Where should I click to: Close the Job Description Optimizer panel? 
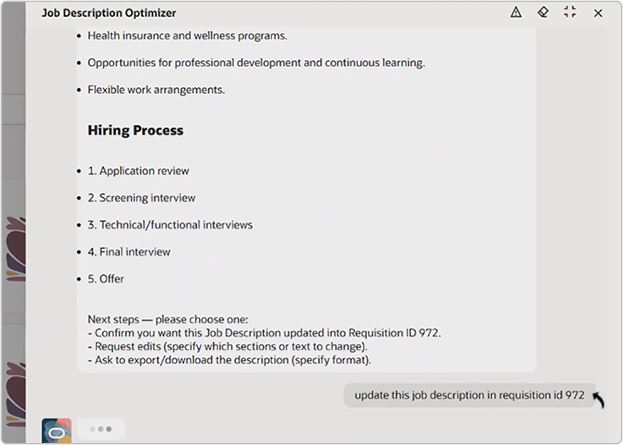pos(598,13)
